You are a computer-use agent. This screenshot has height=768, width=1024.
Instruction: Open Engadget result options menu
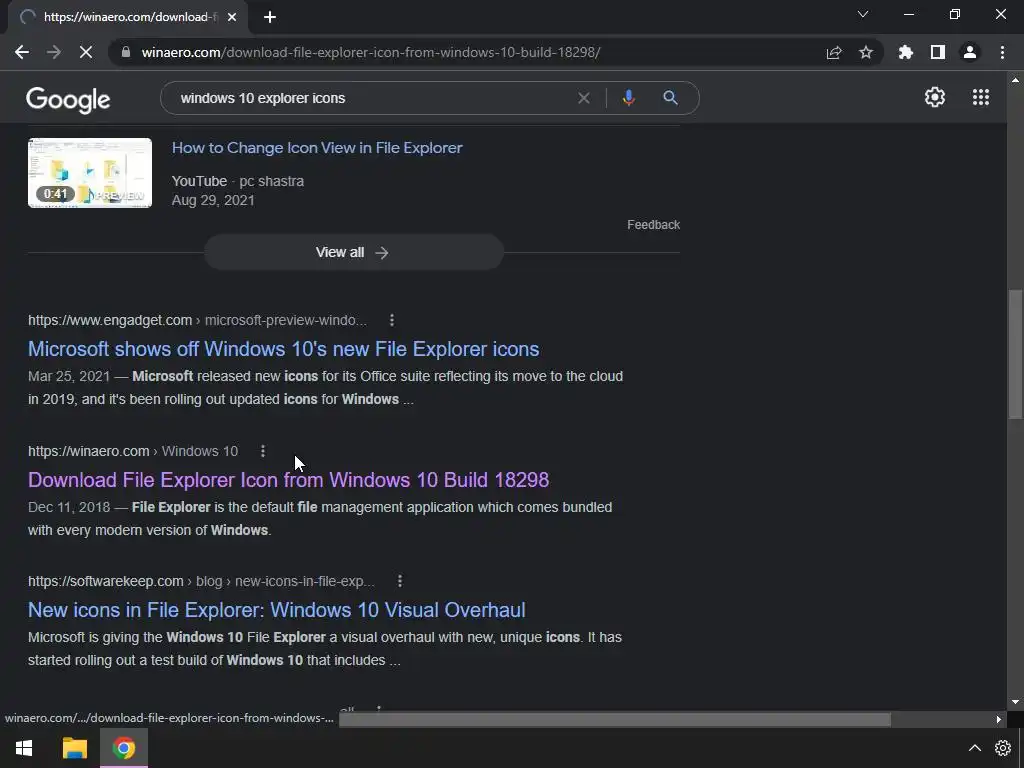click(x=392, y=320)
